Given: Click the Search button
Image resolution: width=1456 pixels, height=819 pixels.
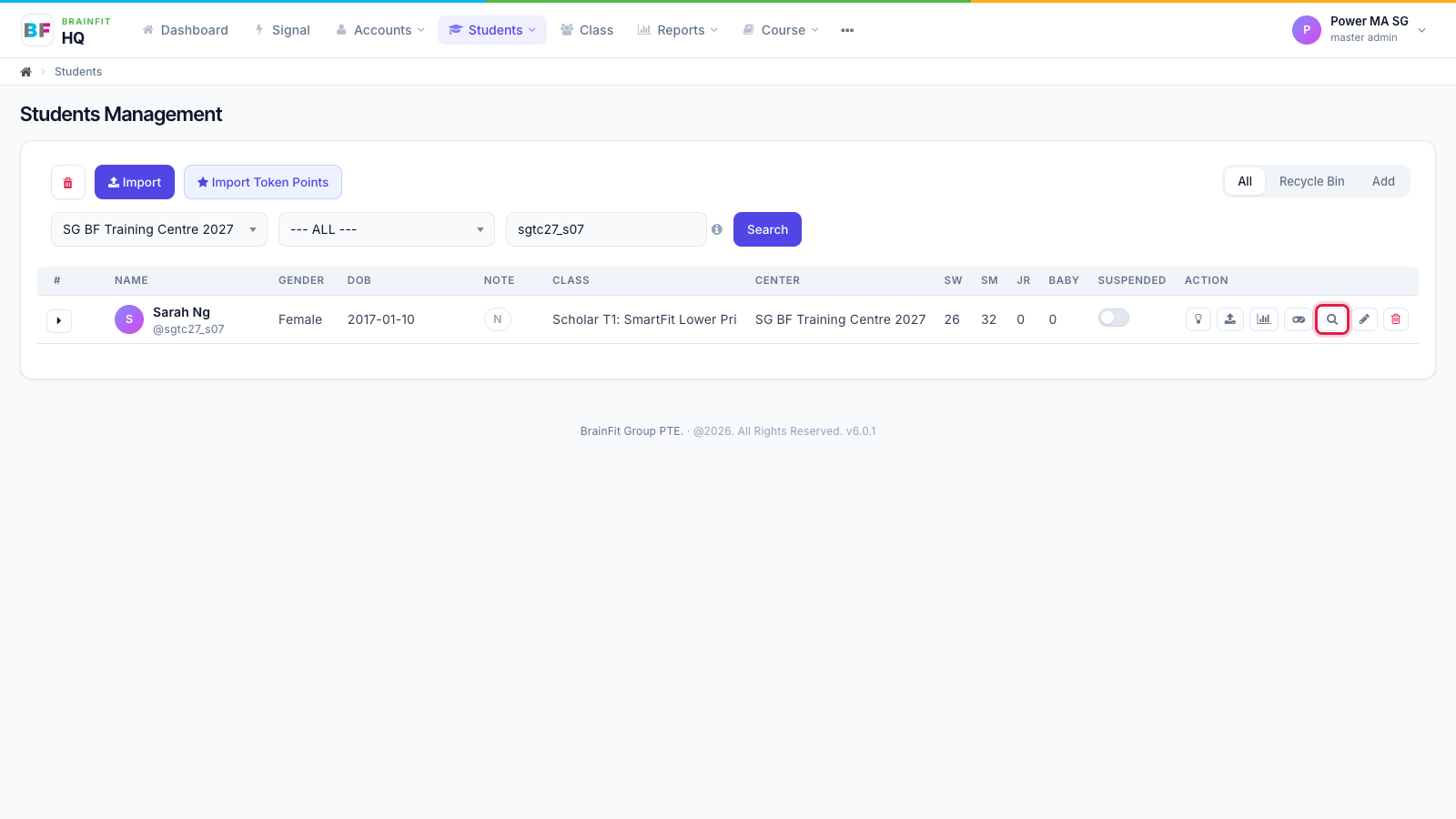Looking at the screenshot, I should 767,229.
